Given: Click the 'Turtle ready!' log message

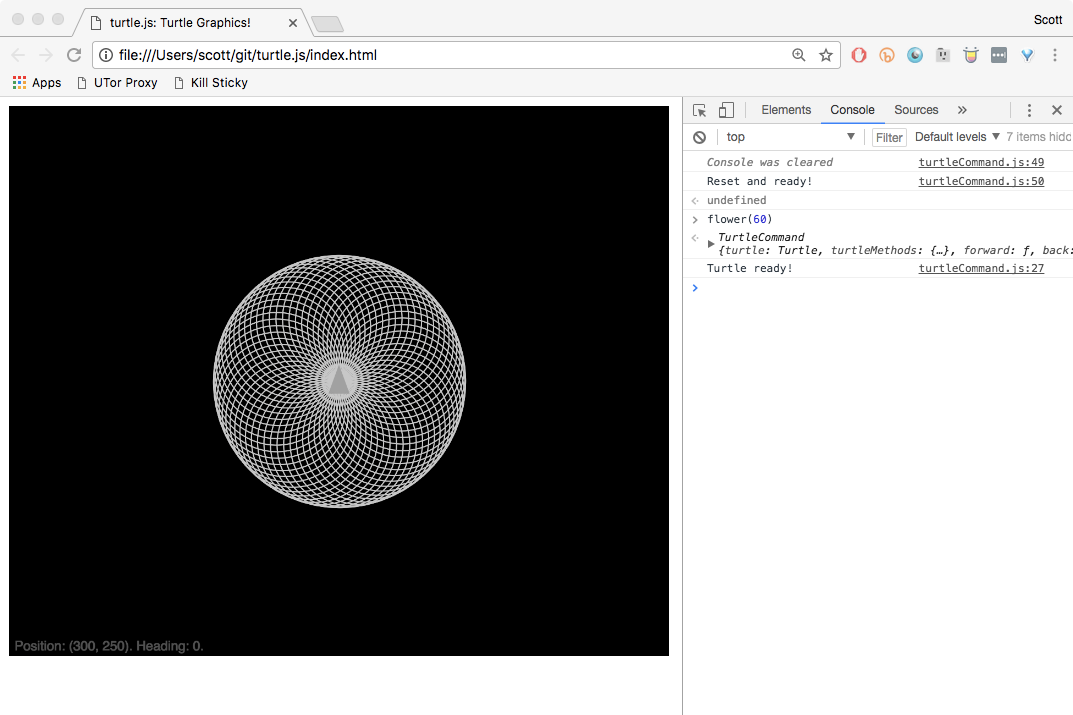Looking at the screenshot, I should 749,268.
